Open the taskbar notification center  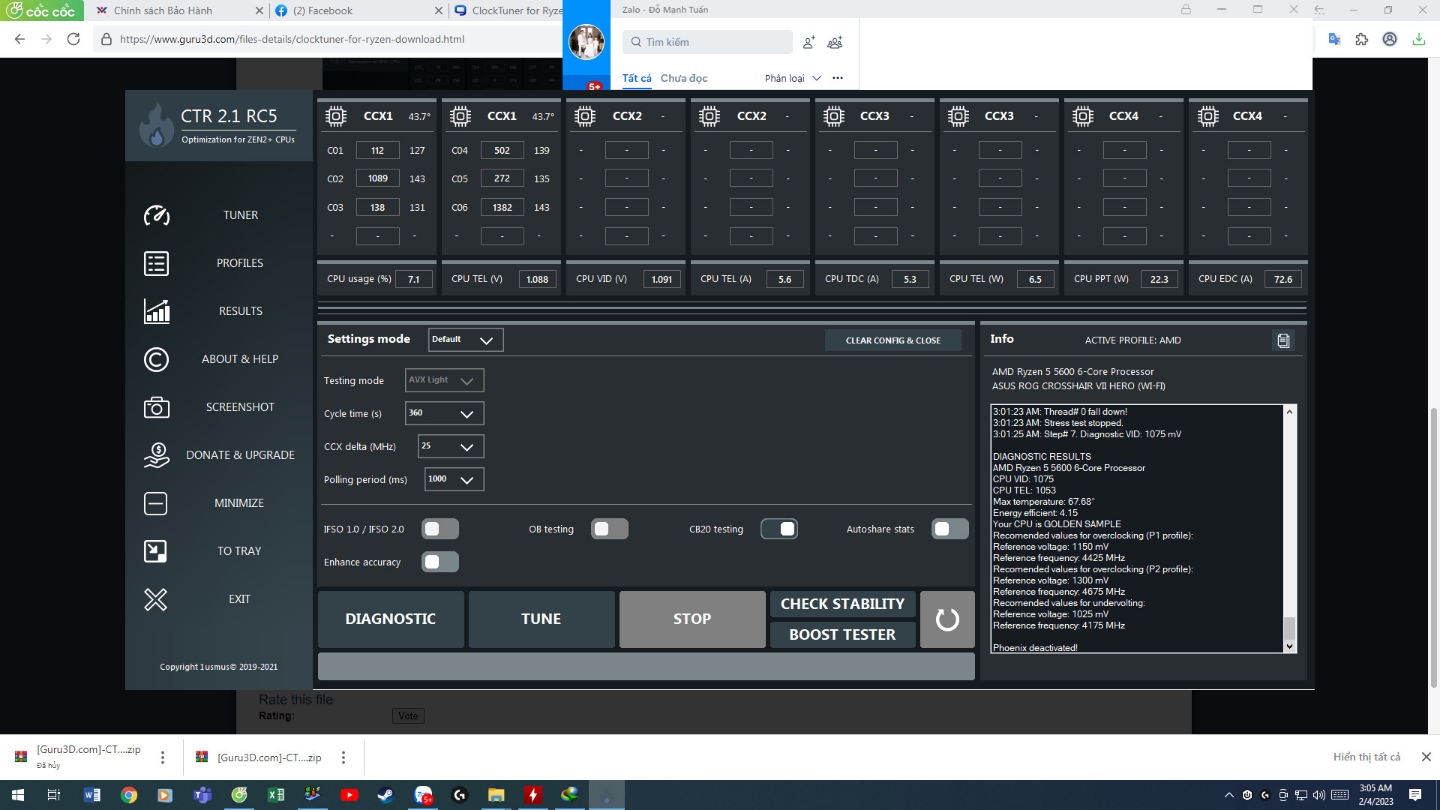[1415, 795]
